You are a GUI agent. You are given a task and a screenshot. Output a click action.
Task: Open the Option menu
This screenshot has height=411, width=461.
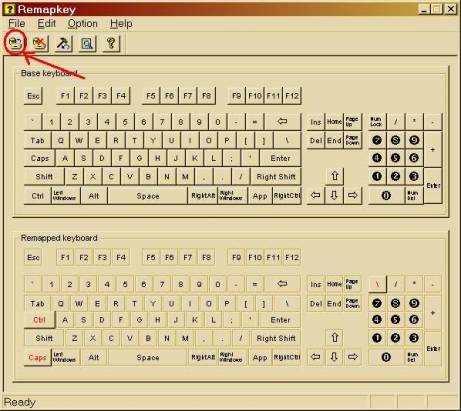coord(82,23)
